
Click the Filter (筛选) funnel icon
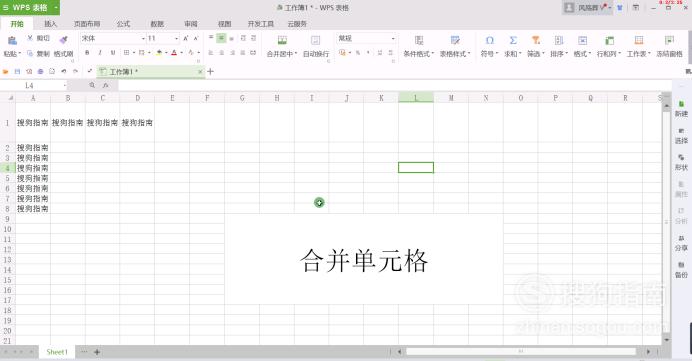[536, 41]
